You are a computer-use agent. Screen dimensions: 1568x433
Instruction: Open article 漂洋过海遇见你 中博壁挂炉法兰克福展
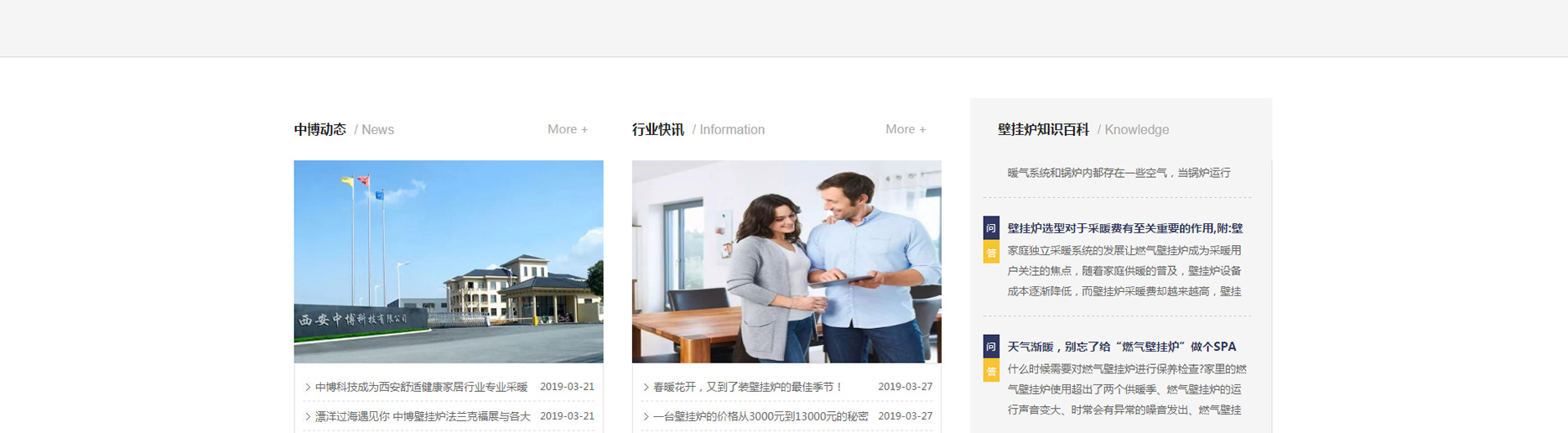tap(423, 416)
